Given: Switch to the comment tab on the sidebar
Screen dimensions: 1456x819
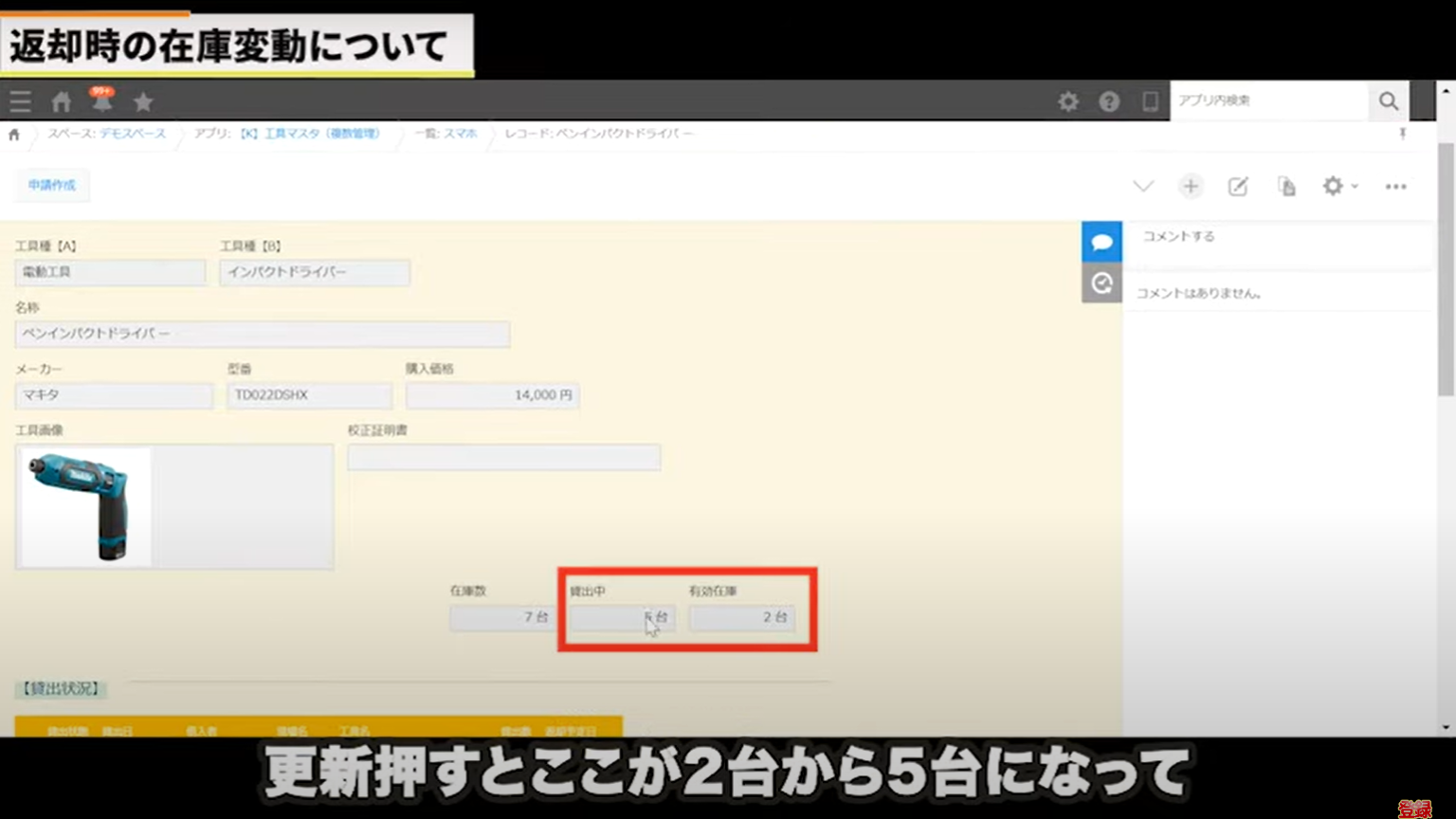Looking at the screenshot, I should 1101,241.
